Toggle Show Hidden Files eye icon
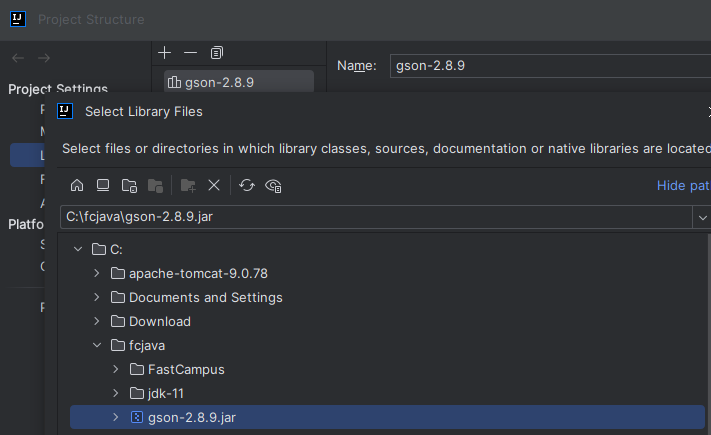This screenshot has height=435, width=711. click(273, 186)
